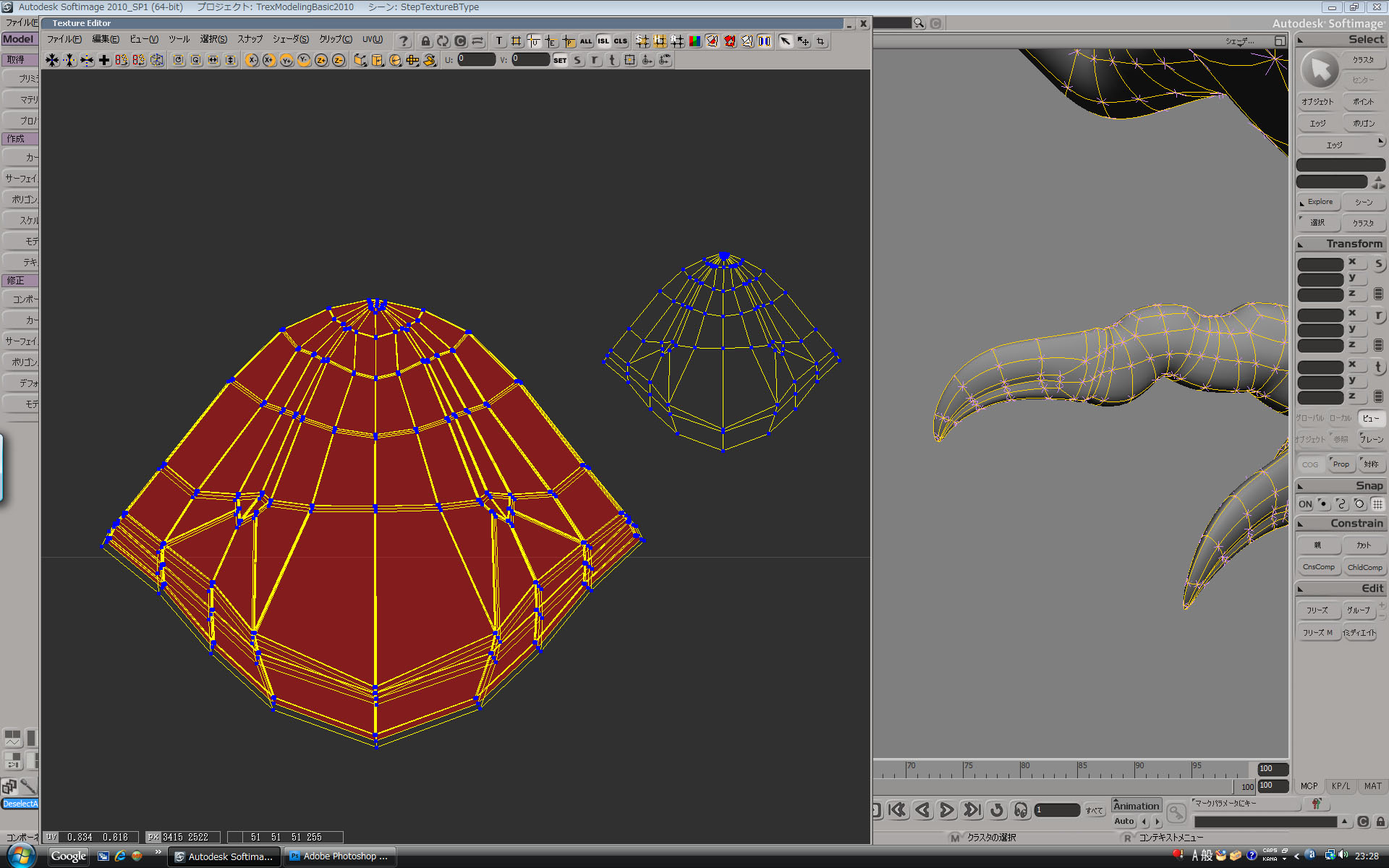Collapse the Transform panel section
The width and height of the screenshot is (1389, 868).
(1300, 244)
